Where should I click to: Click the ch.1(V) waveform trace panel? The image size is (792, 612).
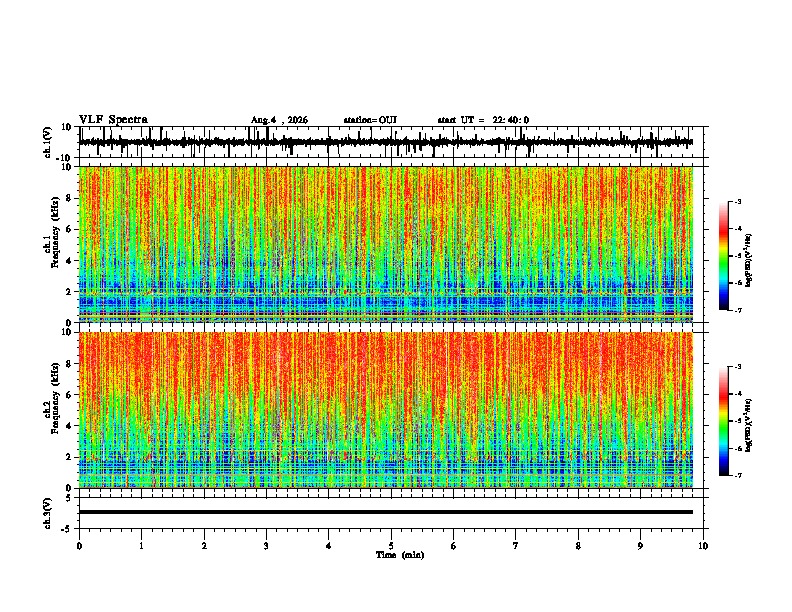pyautogui.click(x=391, y=142)
